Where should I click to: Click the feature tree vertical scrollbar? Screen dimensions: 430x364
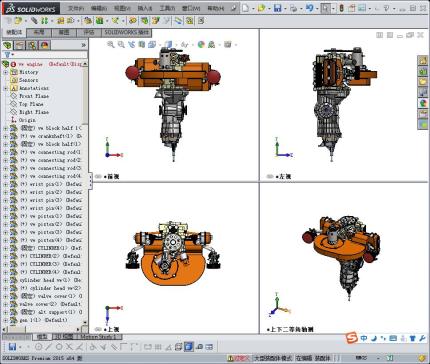pos(85,193)
